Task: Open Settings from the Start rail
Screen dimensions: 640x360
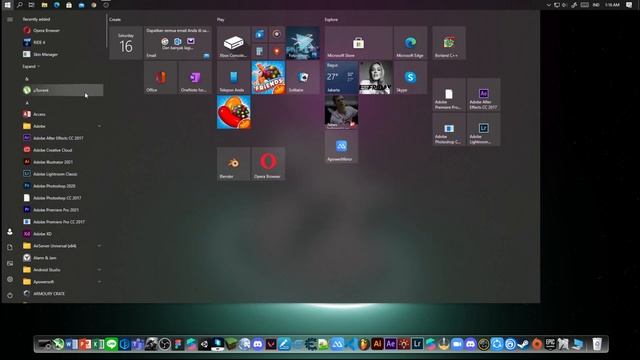Action: (10, 279)
